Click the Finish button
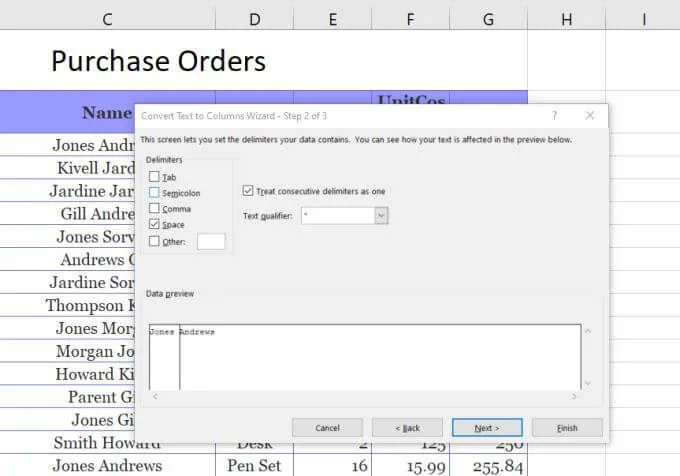Screen dimensions: 680x476 (567, 428)
